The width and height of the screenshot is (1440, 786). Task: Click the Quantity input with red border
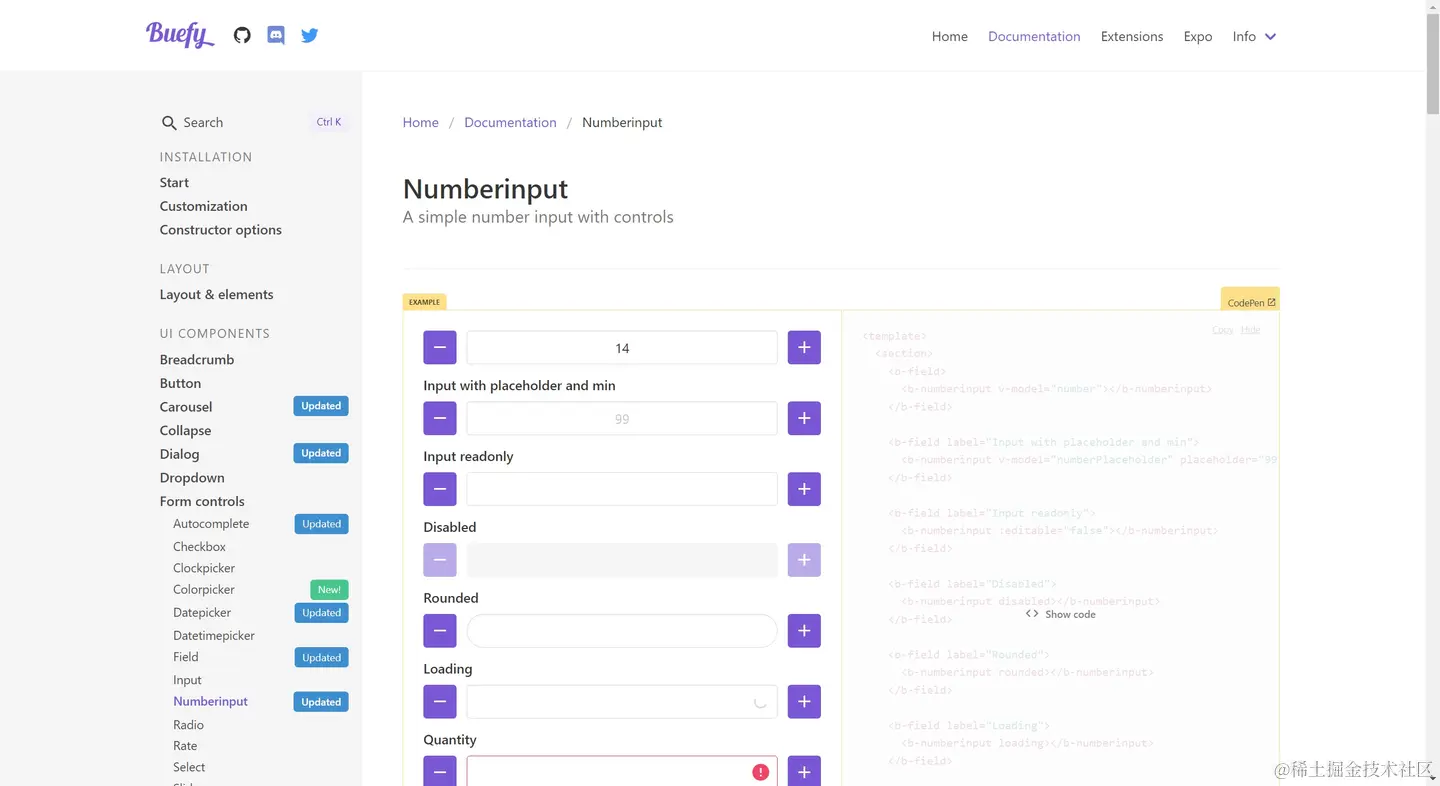tap(622, 771)
